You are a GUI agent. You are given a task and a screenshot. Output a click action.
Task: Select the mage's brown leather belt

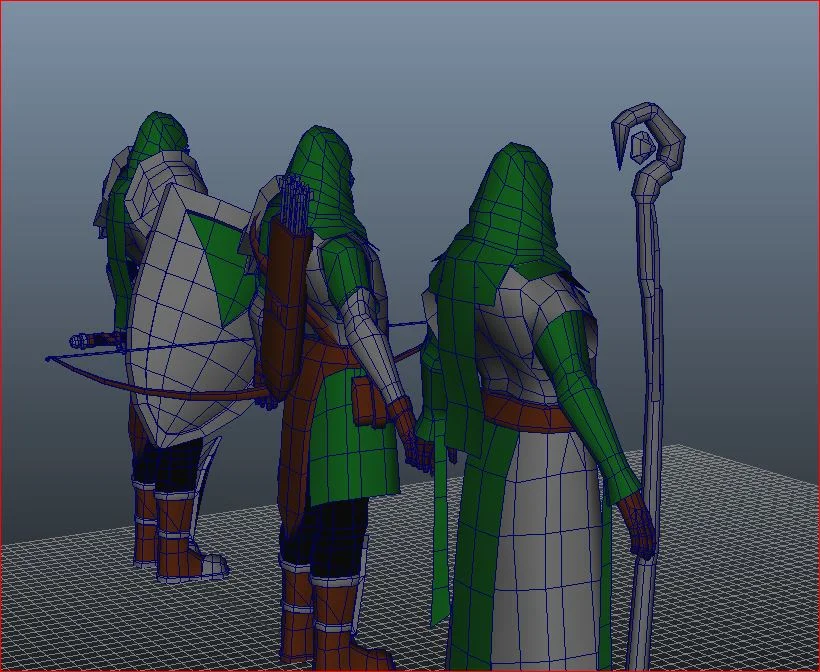(527, 414)
